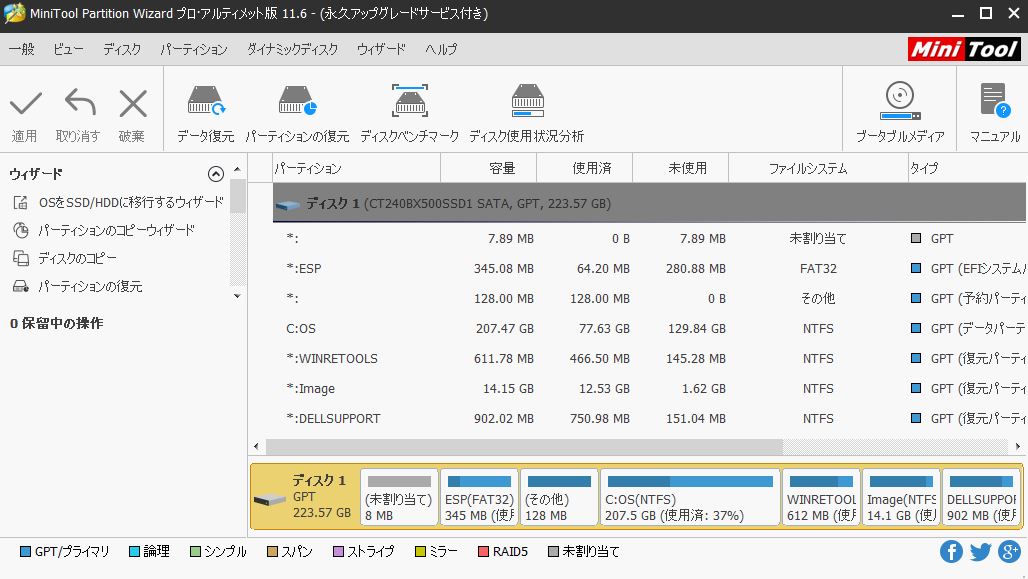Launch the ディスクベンチマーク tool
Image resolution: width=1028 pixels, height=579 pixels.
(x=410, y=108)
